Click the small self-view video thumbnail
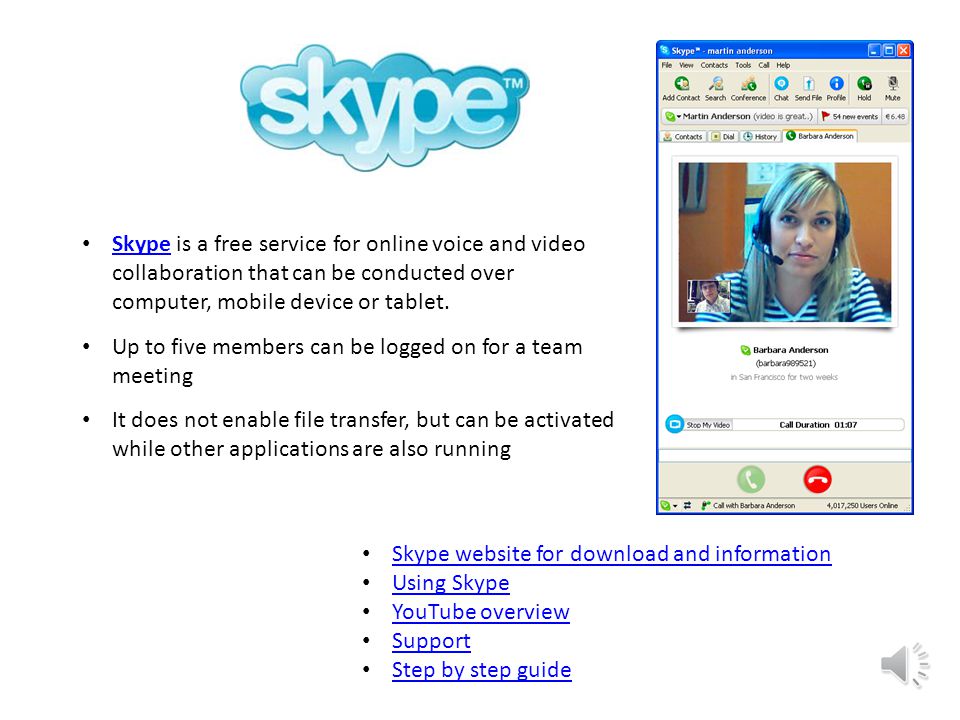Image resolution: width=960 pixels, height=720 pixels. (x=708, y=296)
